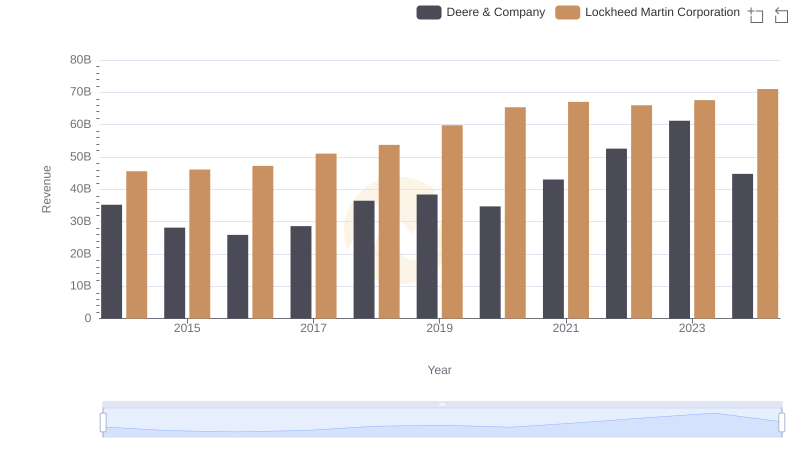Click Lockheed Martin bar for 2021

coord(579,210)
